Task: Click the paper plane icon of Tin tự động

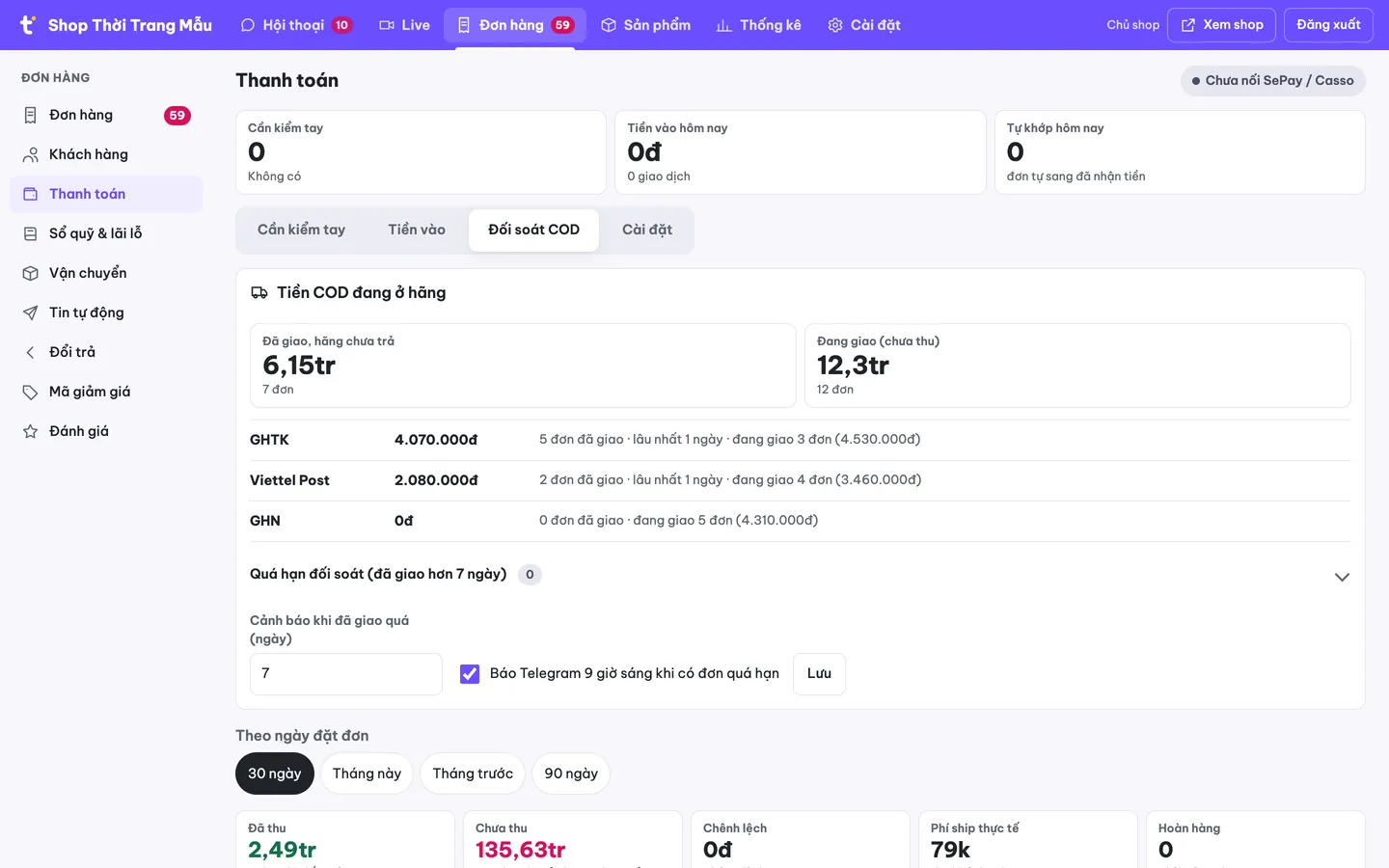Action: pos(30,313)
